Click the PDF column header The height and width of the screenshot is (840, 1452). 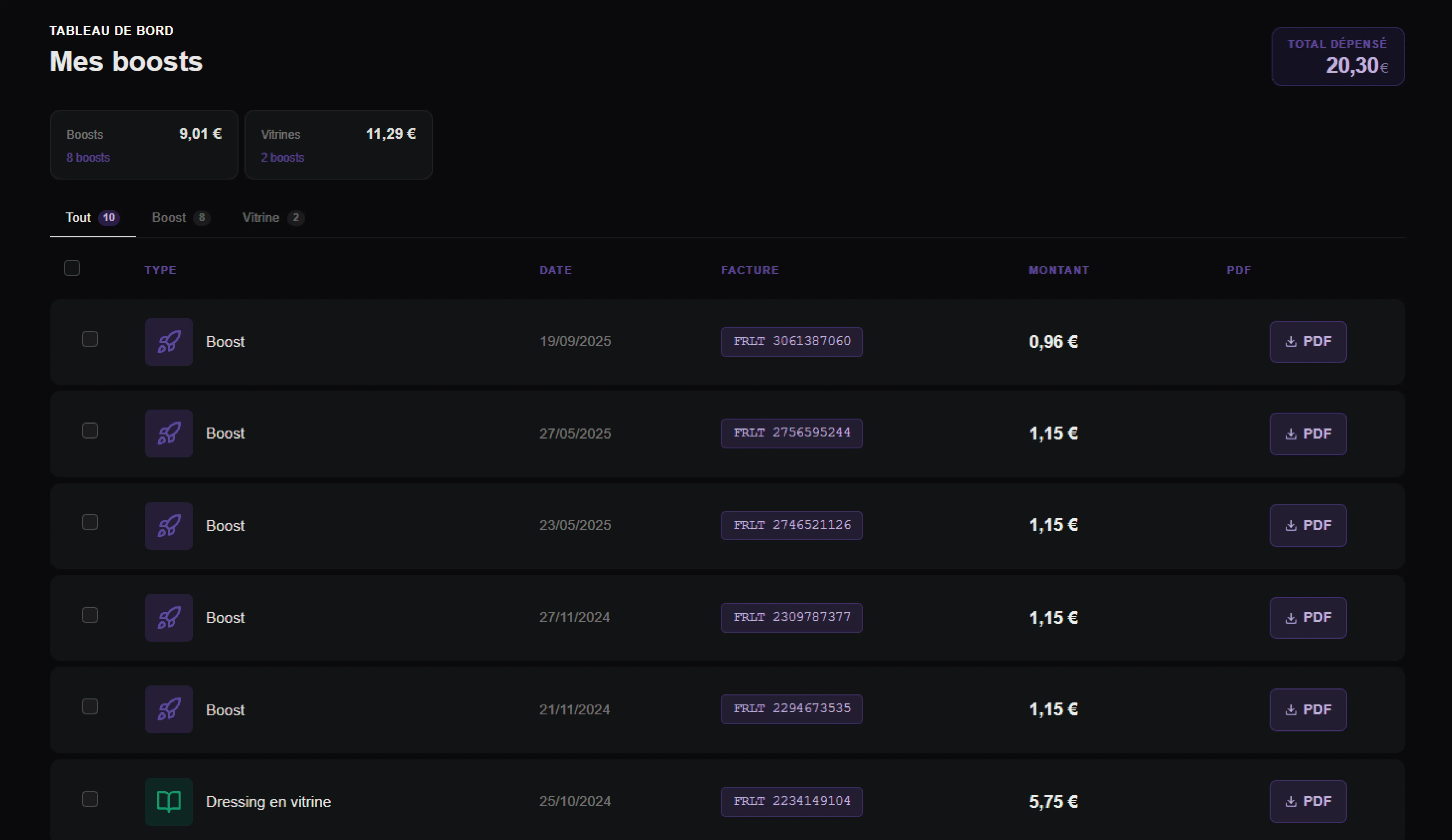tap(1238, 270)
